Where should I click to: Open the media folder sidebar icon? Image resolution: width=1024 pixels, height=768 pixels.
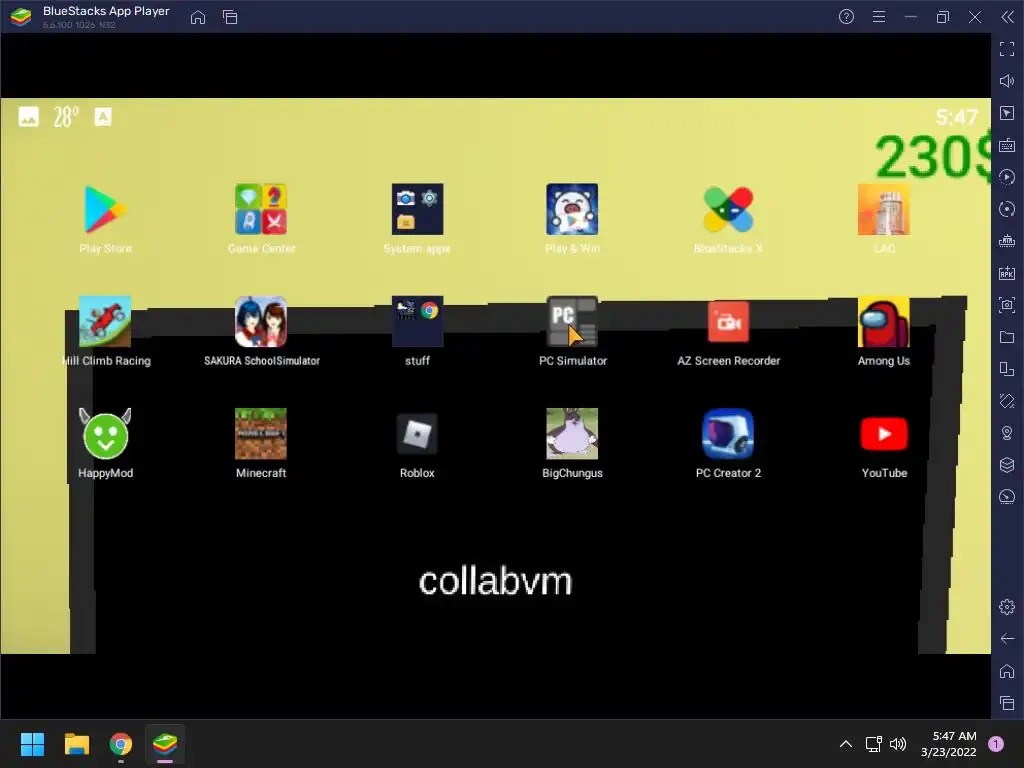pyautogui.click(x=1007, y=337)
